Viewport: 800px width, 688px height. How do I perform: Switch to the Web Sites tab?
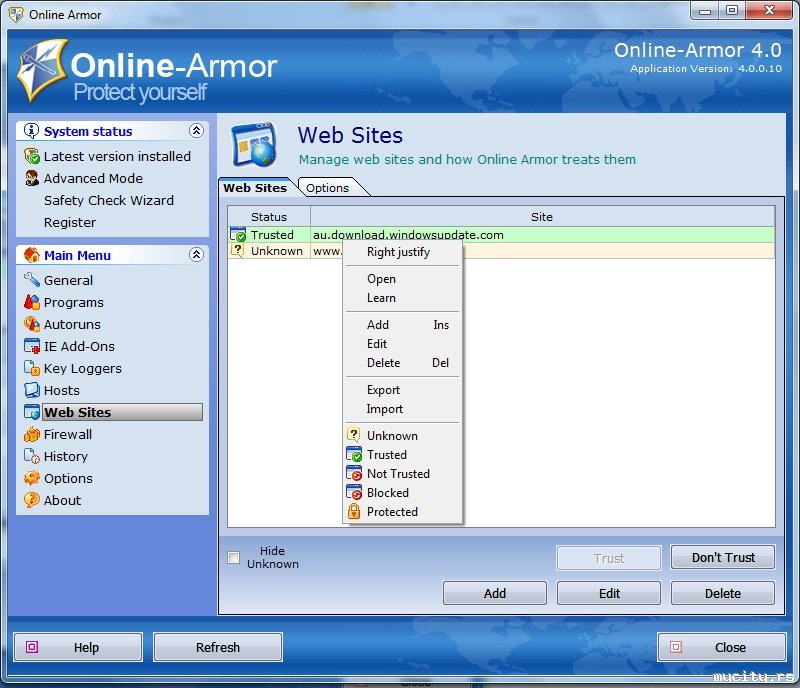click(x=255, y=188)
